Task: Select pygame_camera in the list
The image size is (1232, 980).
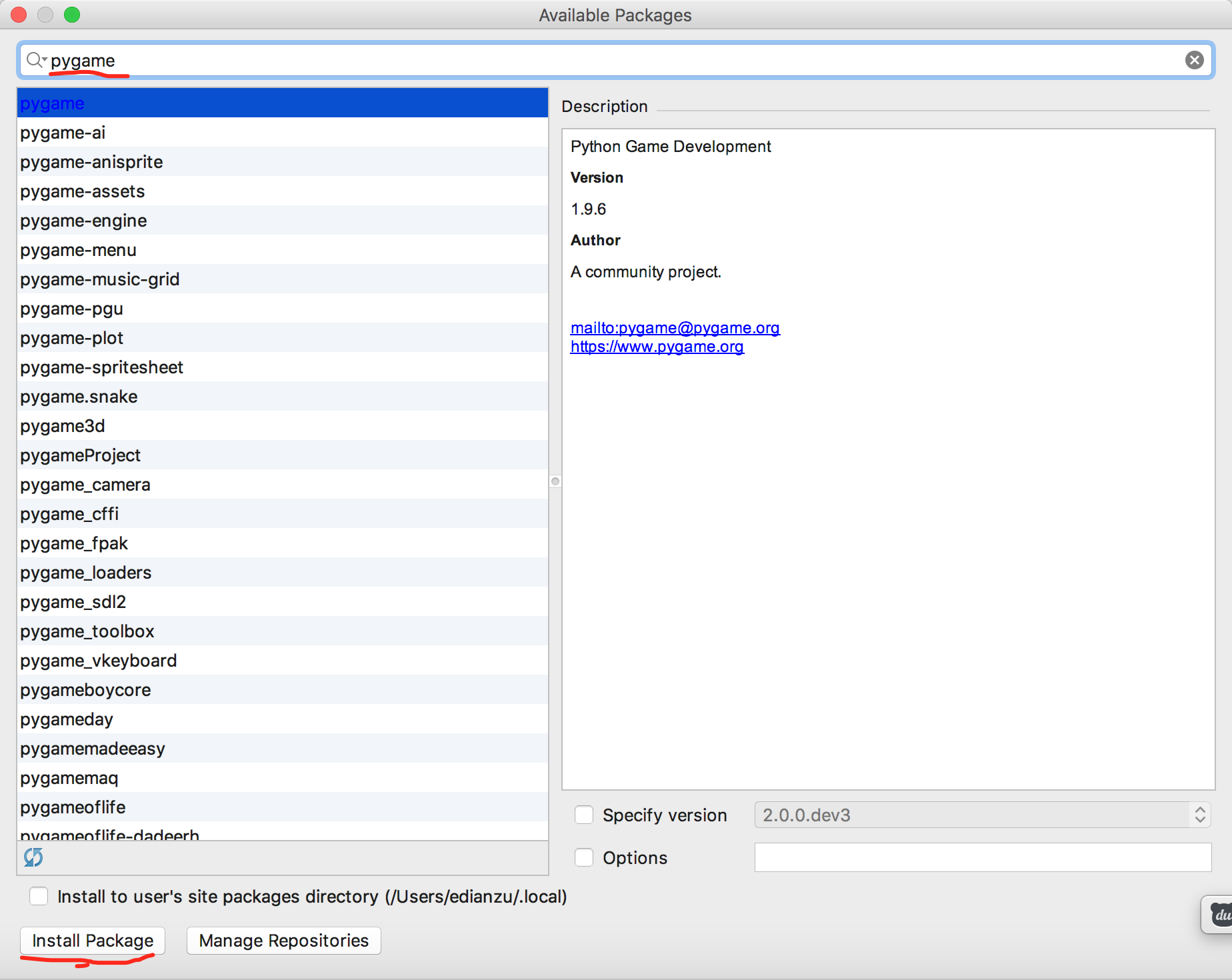Action: [283, 485]
